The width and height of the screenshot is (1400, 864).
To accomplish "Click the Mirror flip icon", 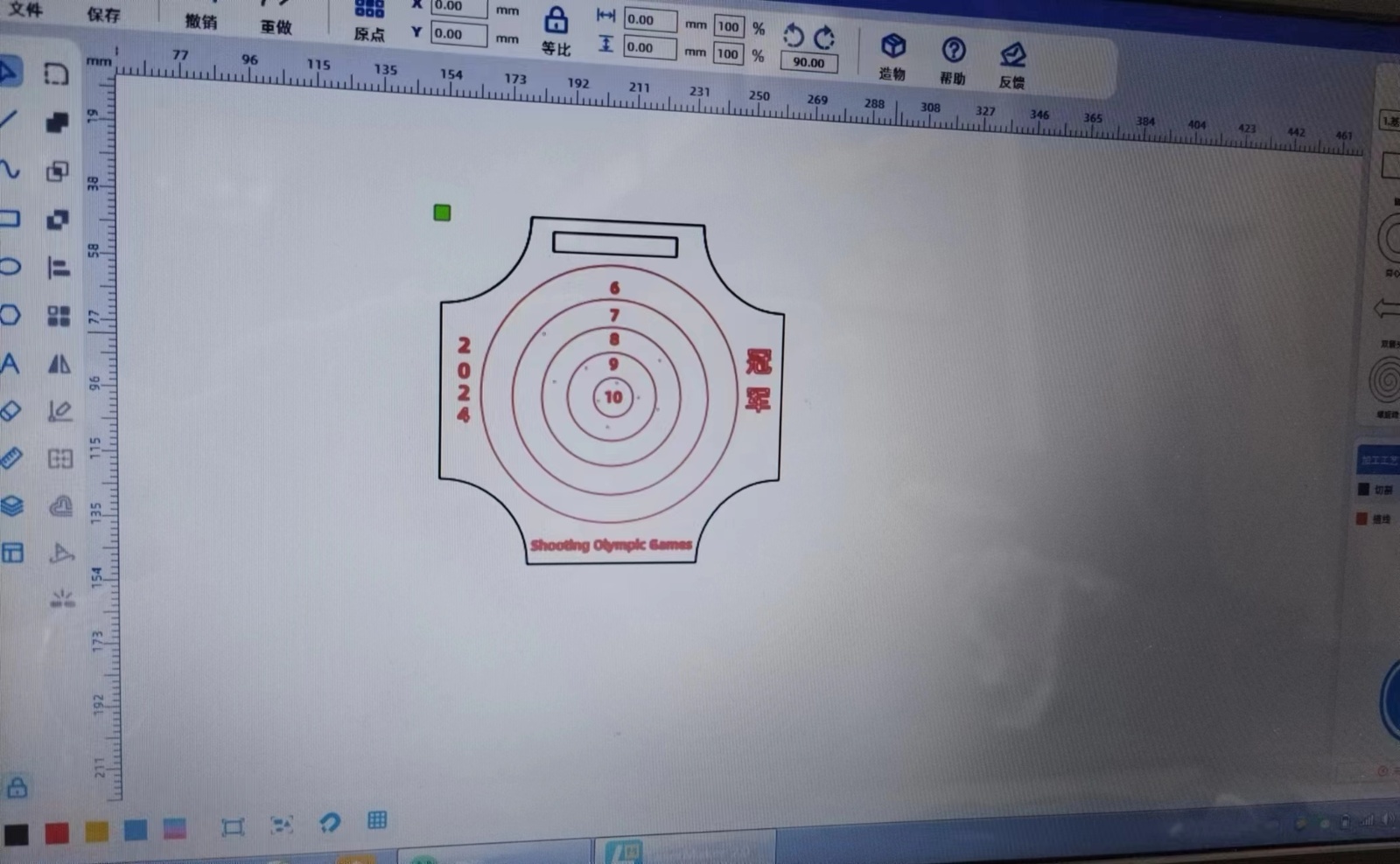I will [x=59, y=364].
